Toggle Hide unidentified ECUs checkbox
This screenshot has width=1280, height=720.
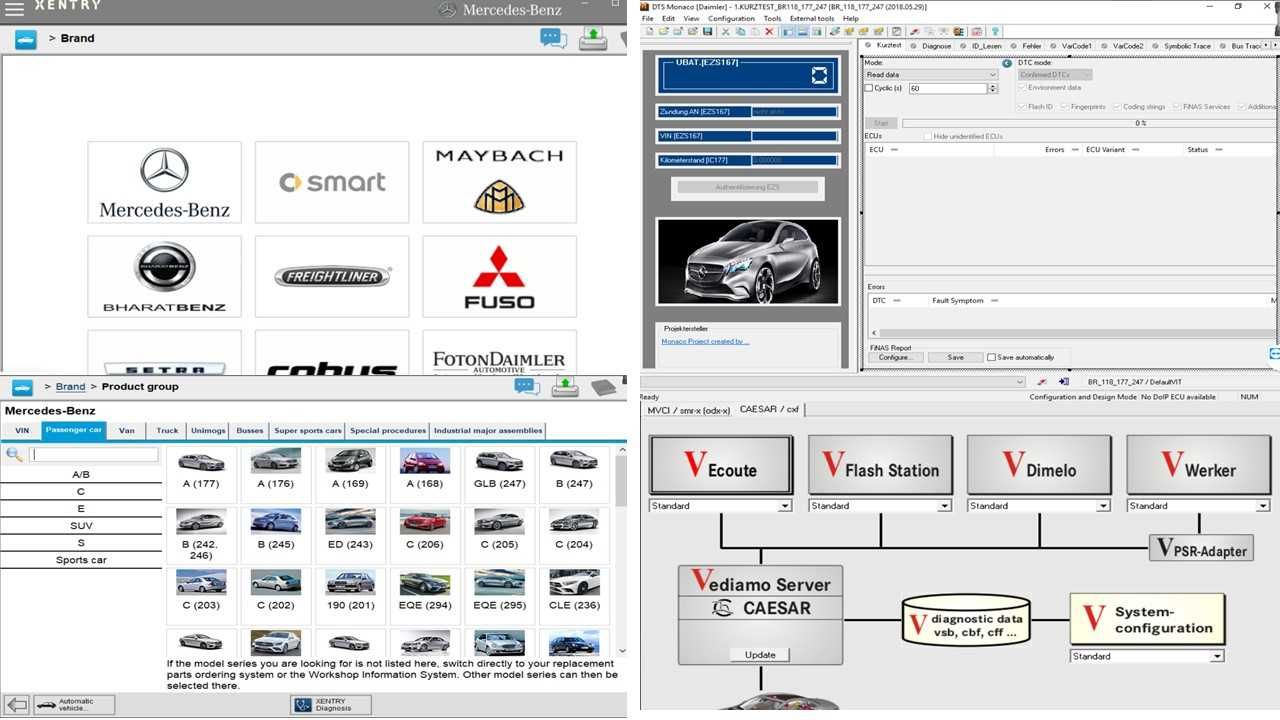927,136
